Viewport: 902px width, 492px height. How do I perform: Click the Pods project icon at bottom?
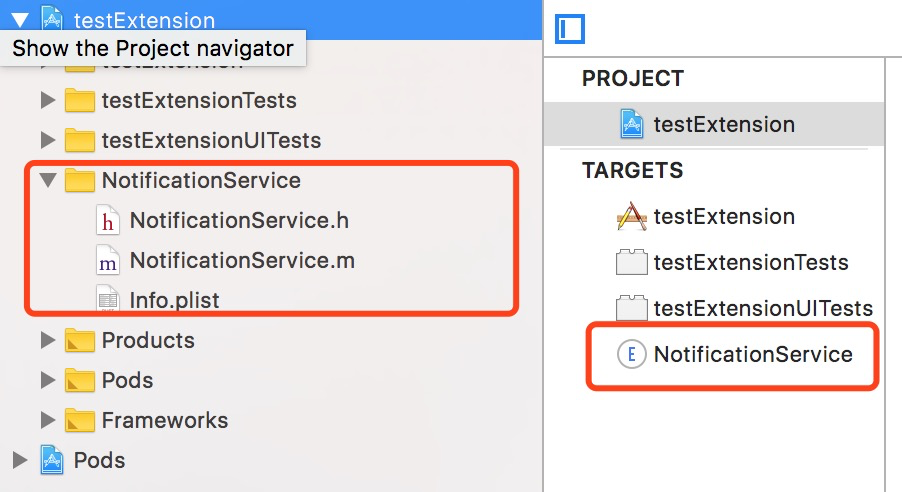pyautogui.click(x=51, y=460)
